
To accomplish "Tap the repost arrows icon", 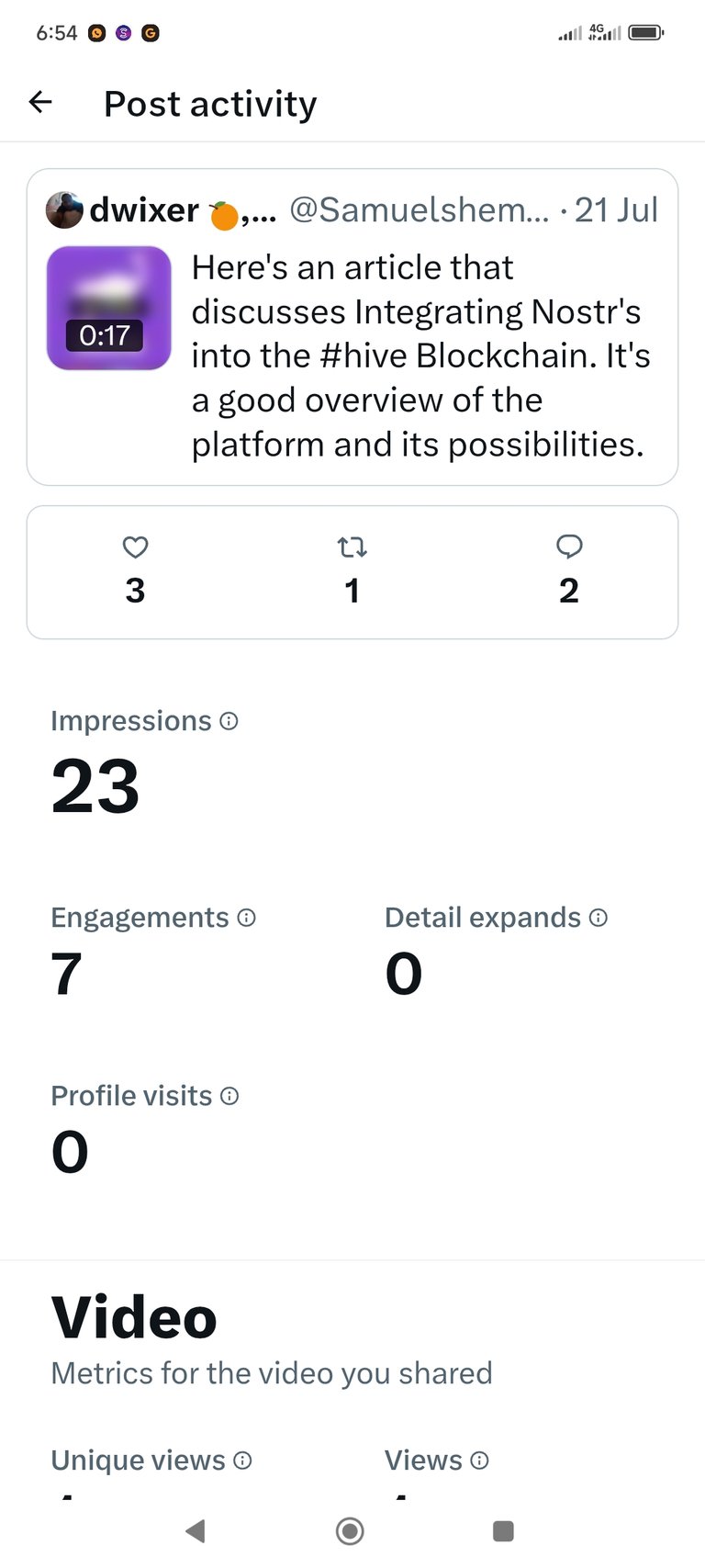I will (352, 547).
